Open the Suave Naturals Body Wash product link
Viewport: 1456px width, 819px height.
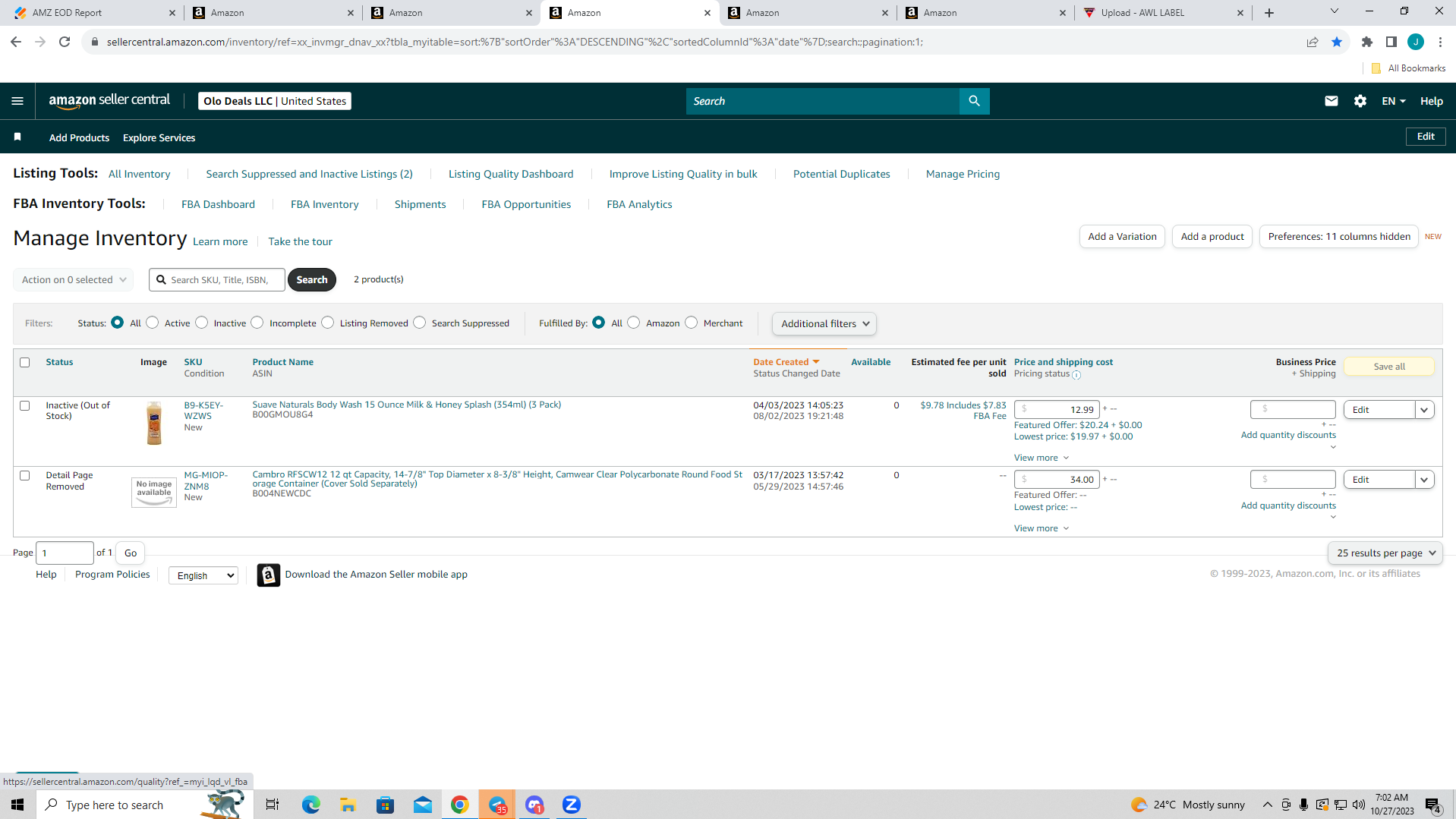pyautogui.click(x=407, y=405)
